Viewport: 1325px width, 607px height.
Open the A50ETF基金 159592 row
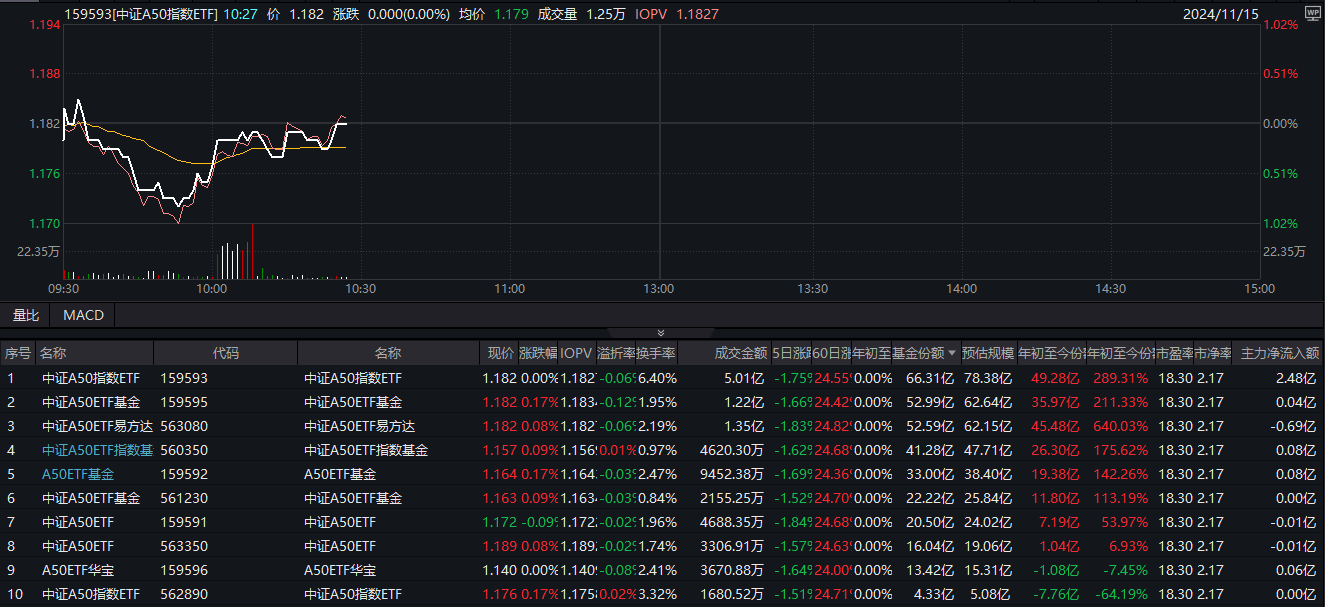click(78, 474)
